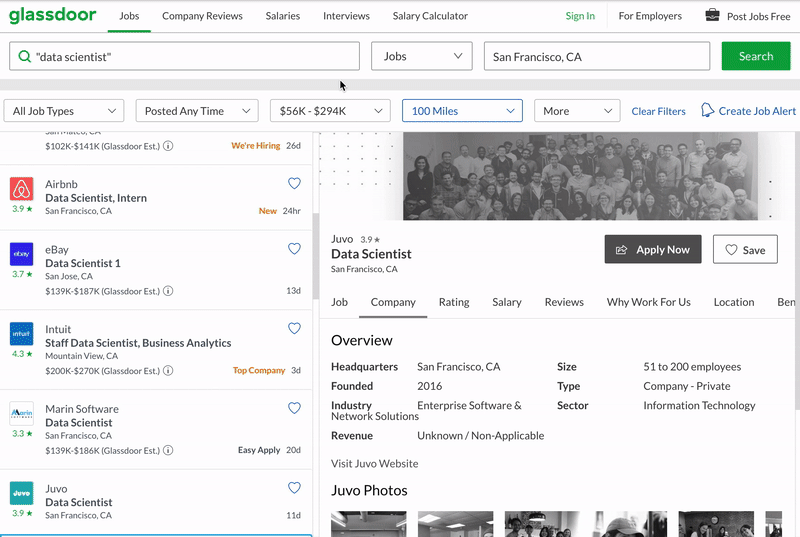Open Salary Calculator in navigation
The width and height of the screenshot is (800, 537).
(x=430, y=16)
